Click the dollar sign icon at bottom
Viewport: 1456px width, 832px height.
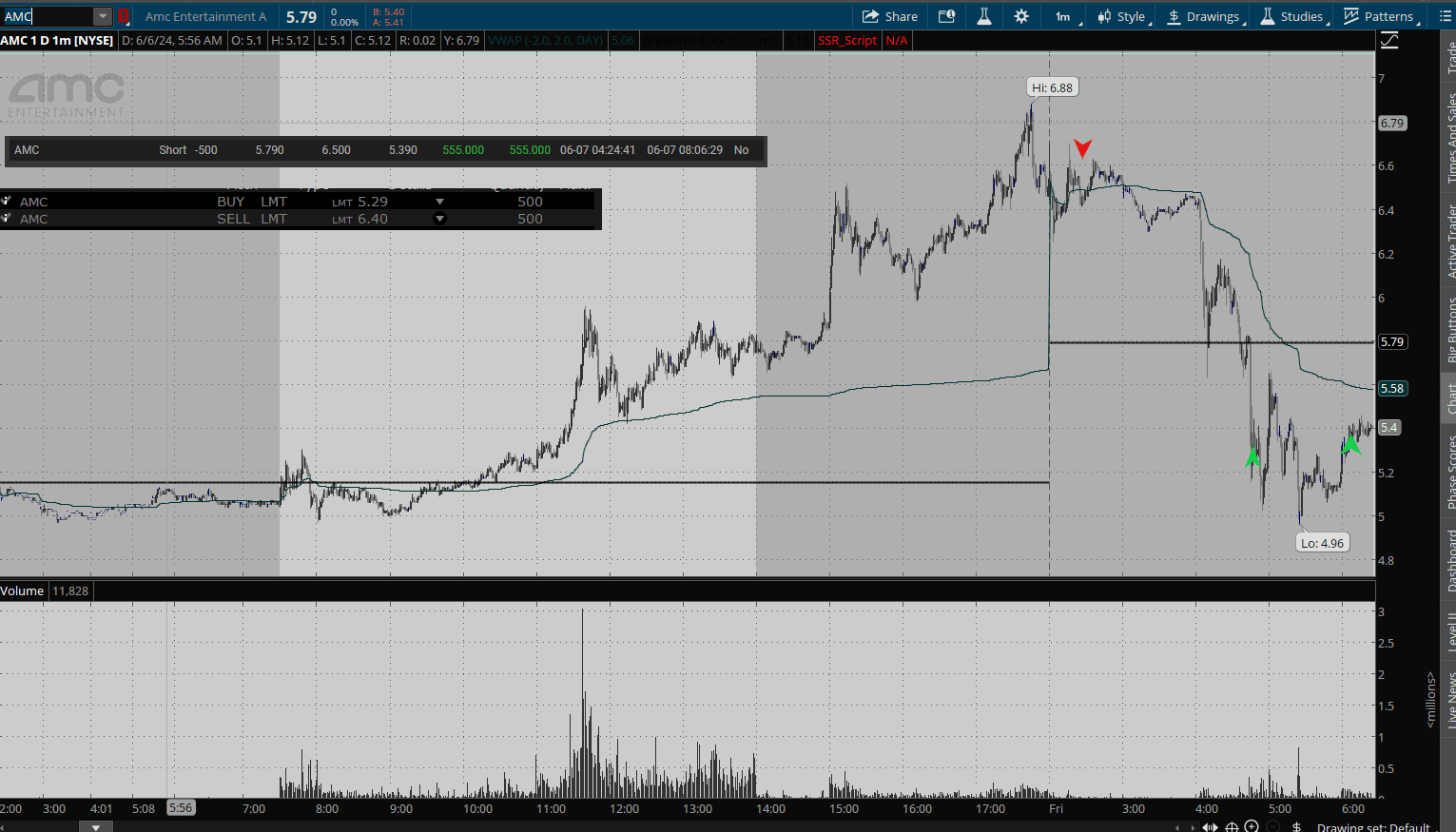tap(1296, 827)
